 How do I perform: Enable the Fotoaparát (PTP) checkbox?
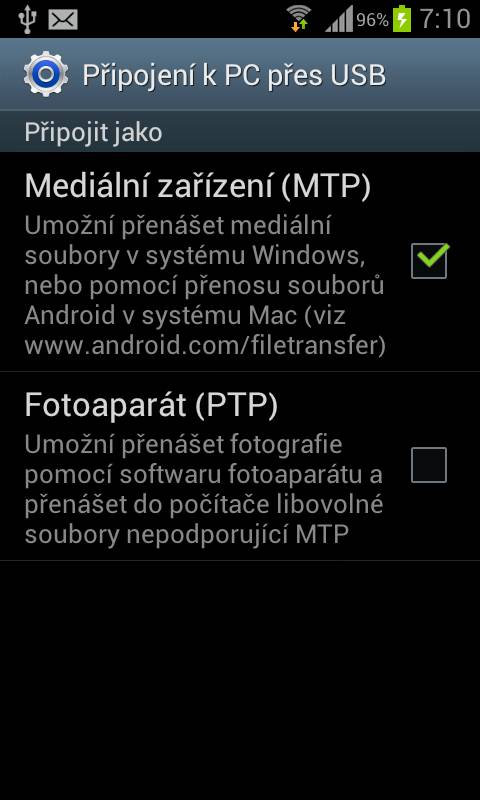pyautogui.click(x=429, y=465)
